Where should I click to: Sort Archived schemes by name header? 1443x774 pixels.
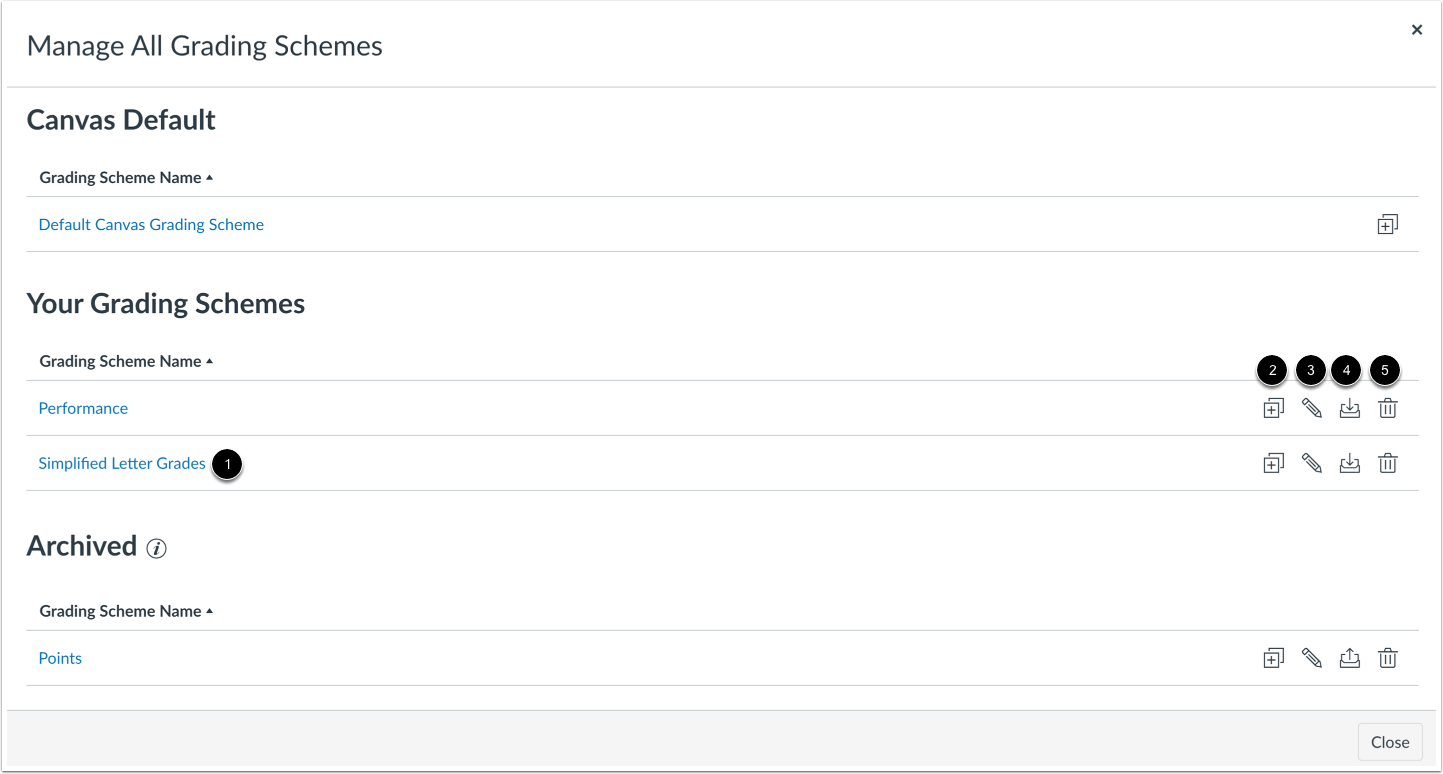pyautogui.click(x=126, y=611)
